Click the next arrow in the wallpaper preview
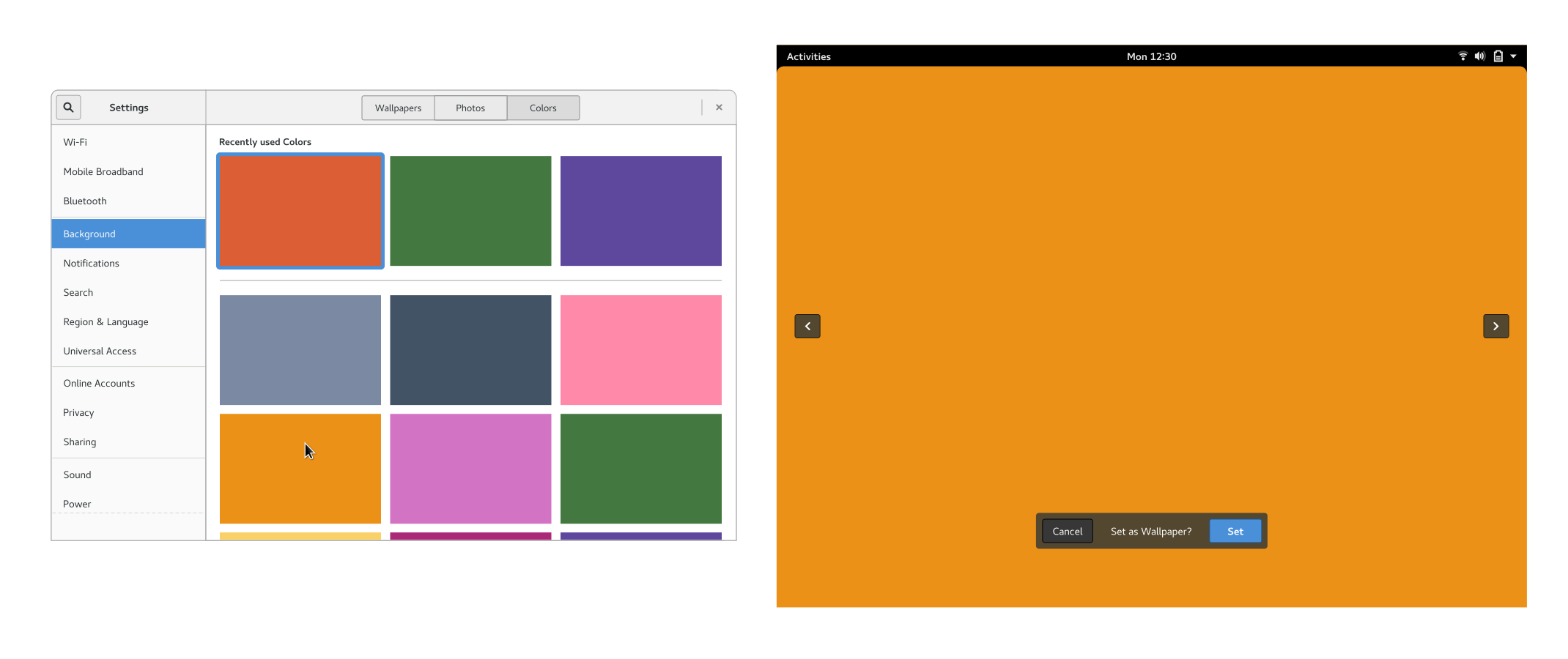The height and width of the screenshot is (659, 1568). point(1495,326)
